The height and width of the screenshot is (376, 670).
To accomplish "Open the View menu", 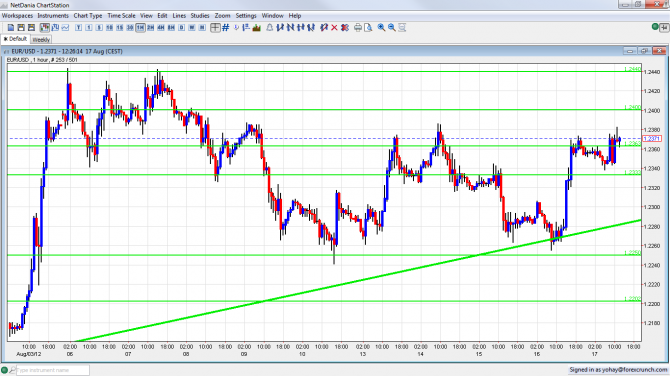I will click(146, 15).
